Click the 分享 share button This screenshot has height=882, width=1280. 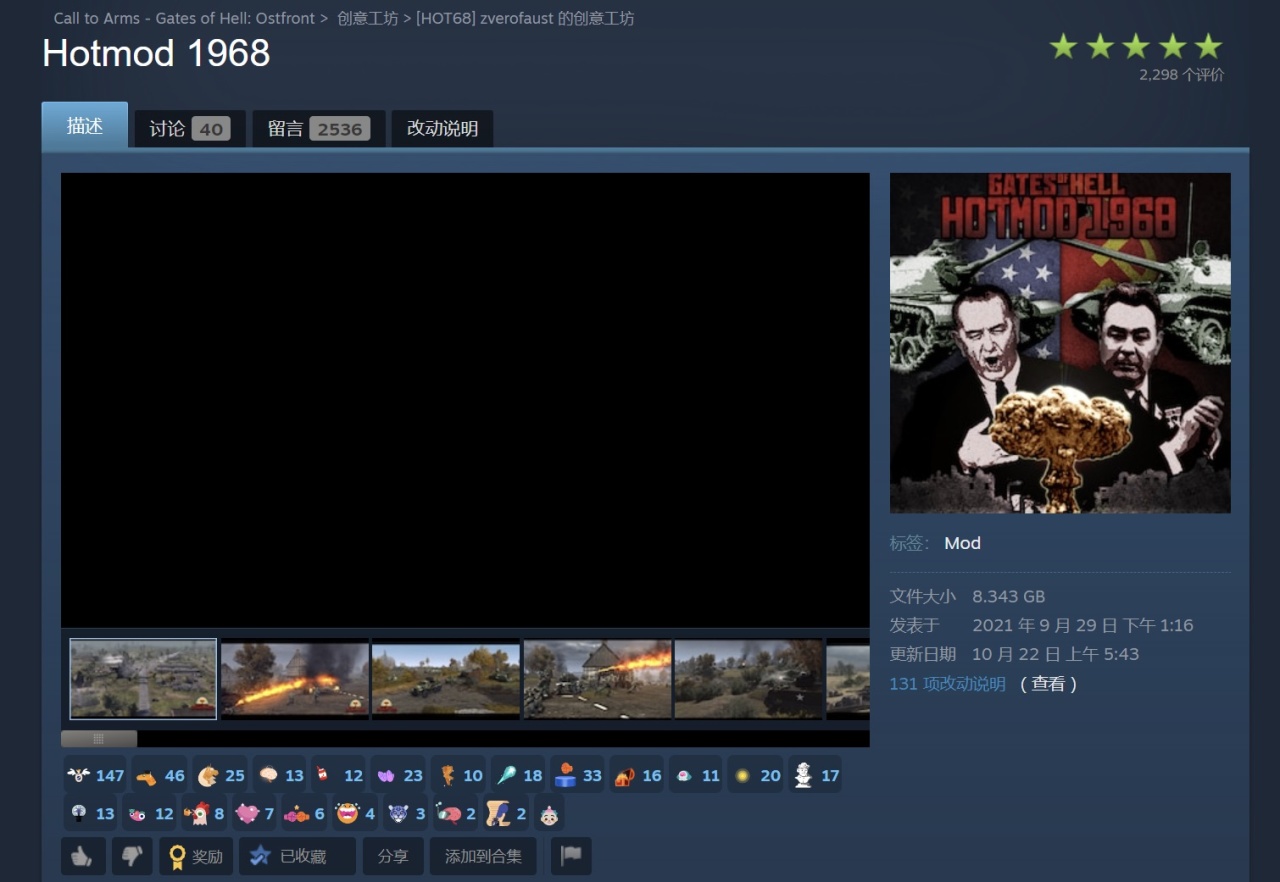click(x=393, y=856)
